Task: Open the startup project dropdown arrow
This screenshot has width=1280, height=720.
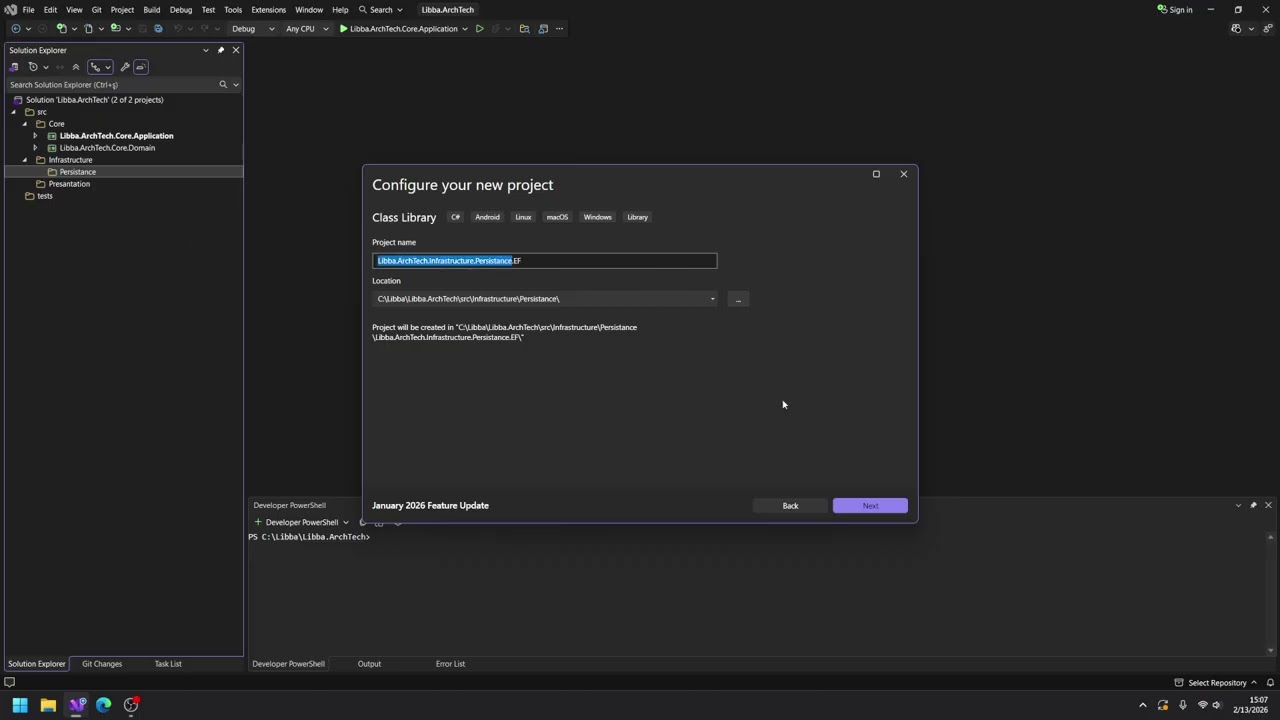Action: point(465,28)
